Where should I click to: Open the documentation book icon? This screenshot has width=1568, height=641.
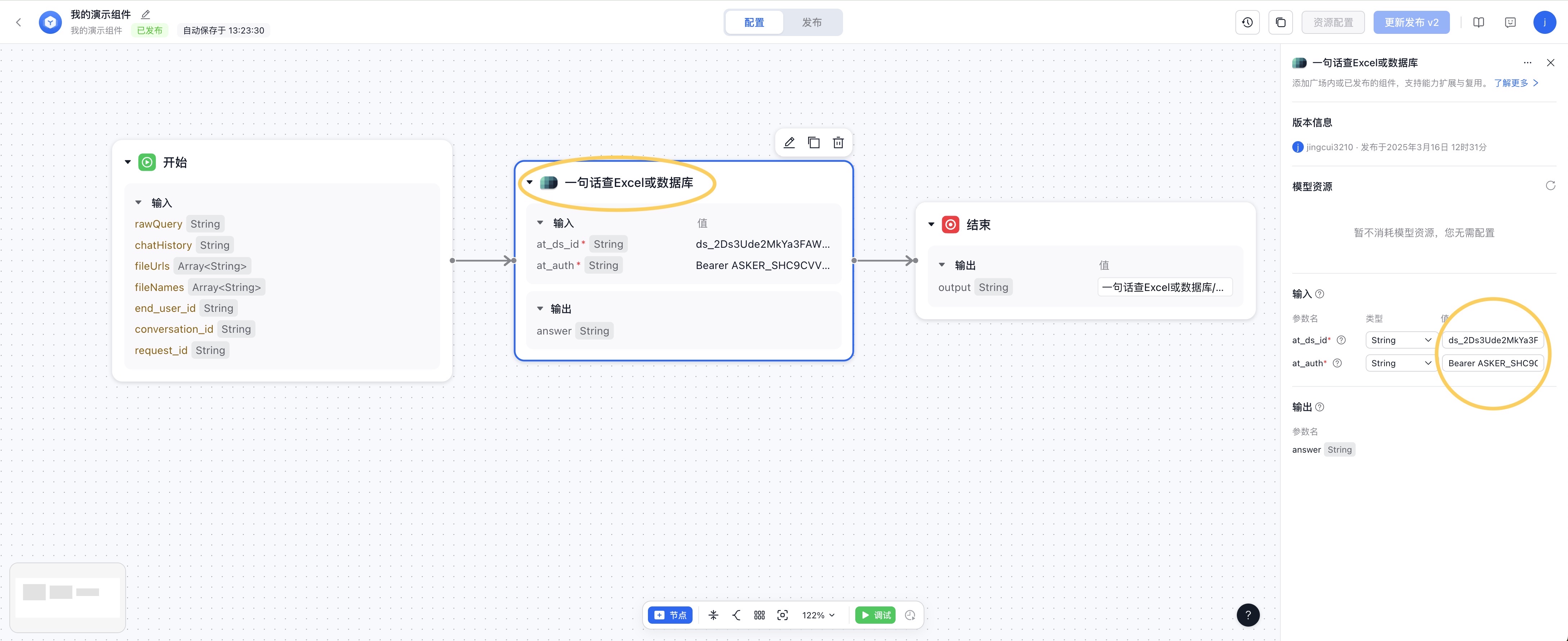(1478, 23)
